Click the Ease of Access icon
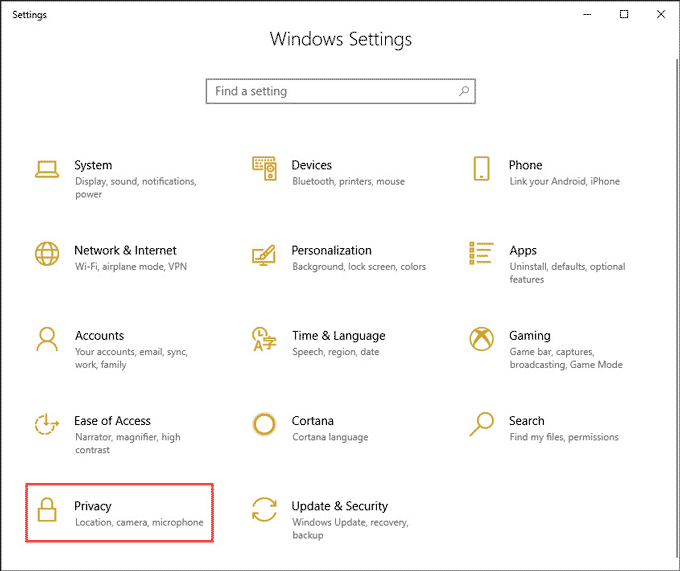Screen dimensions: 680x571 (x=47, y=424)
